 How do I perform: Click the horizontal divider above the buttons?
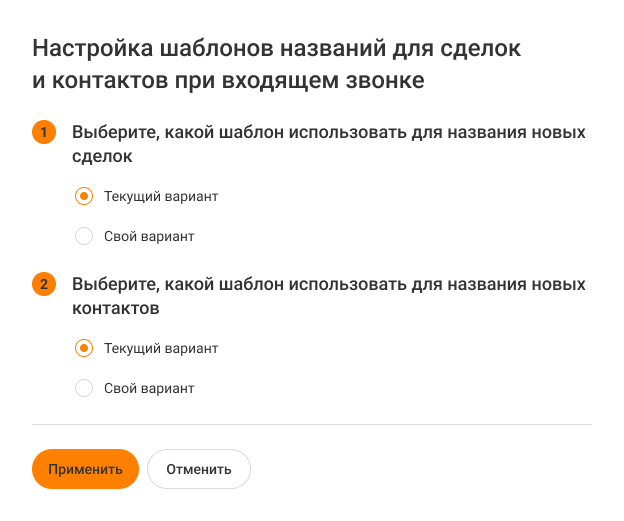tap(312, 424)
